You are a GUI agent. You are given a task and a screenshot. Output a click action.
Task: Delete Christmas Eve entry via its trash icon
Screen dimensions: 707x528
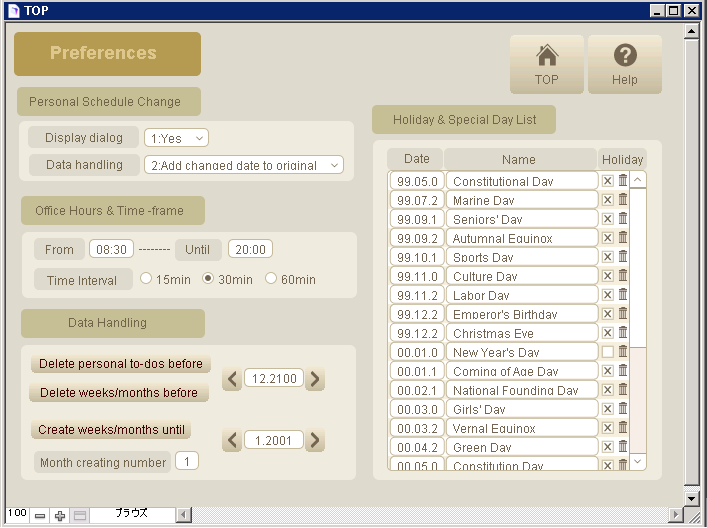click(x=623, y=332)
